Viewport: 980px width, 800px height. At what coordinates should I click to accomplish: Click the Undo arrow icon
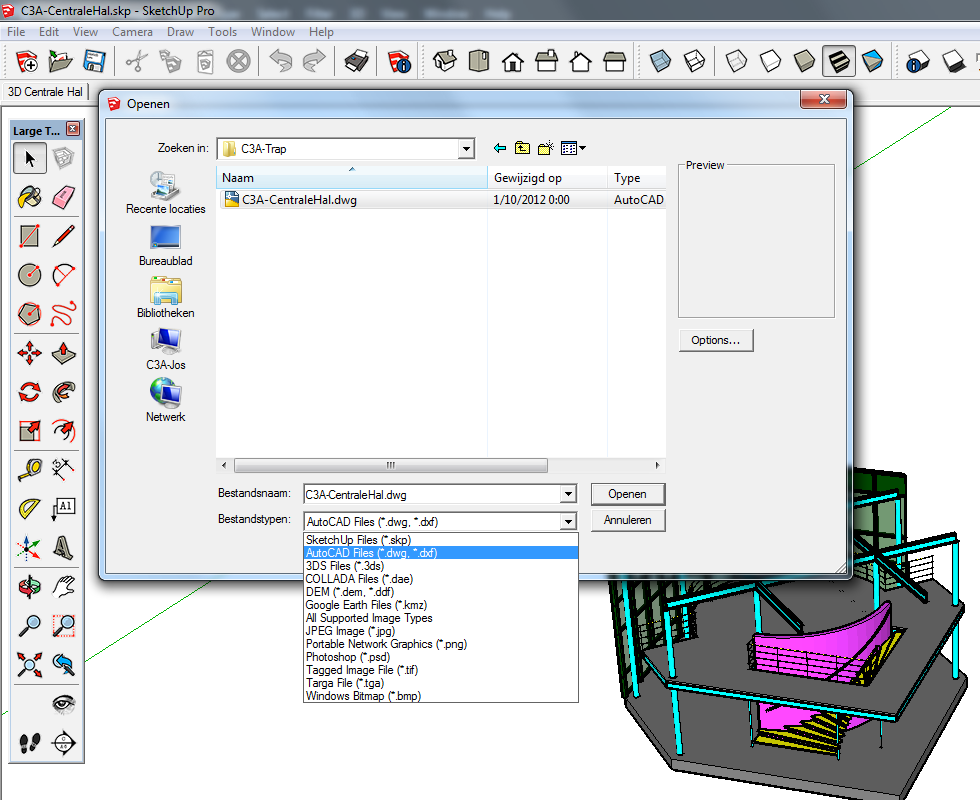click(x=281, y=61)
